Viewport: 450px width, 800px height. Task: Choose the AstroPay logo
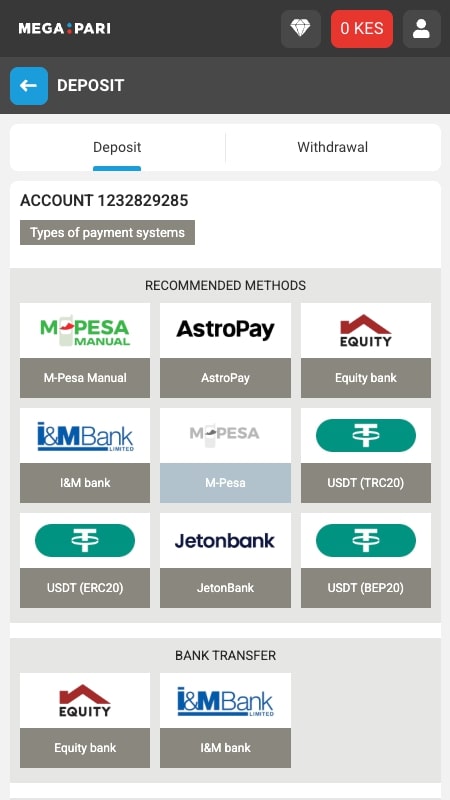(x=225, y=331)
